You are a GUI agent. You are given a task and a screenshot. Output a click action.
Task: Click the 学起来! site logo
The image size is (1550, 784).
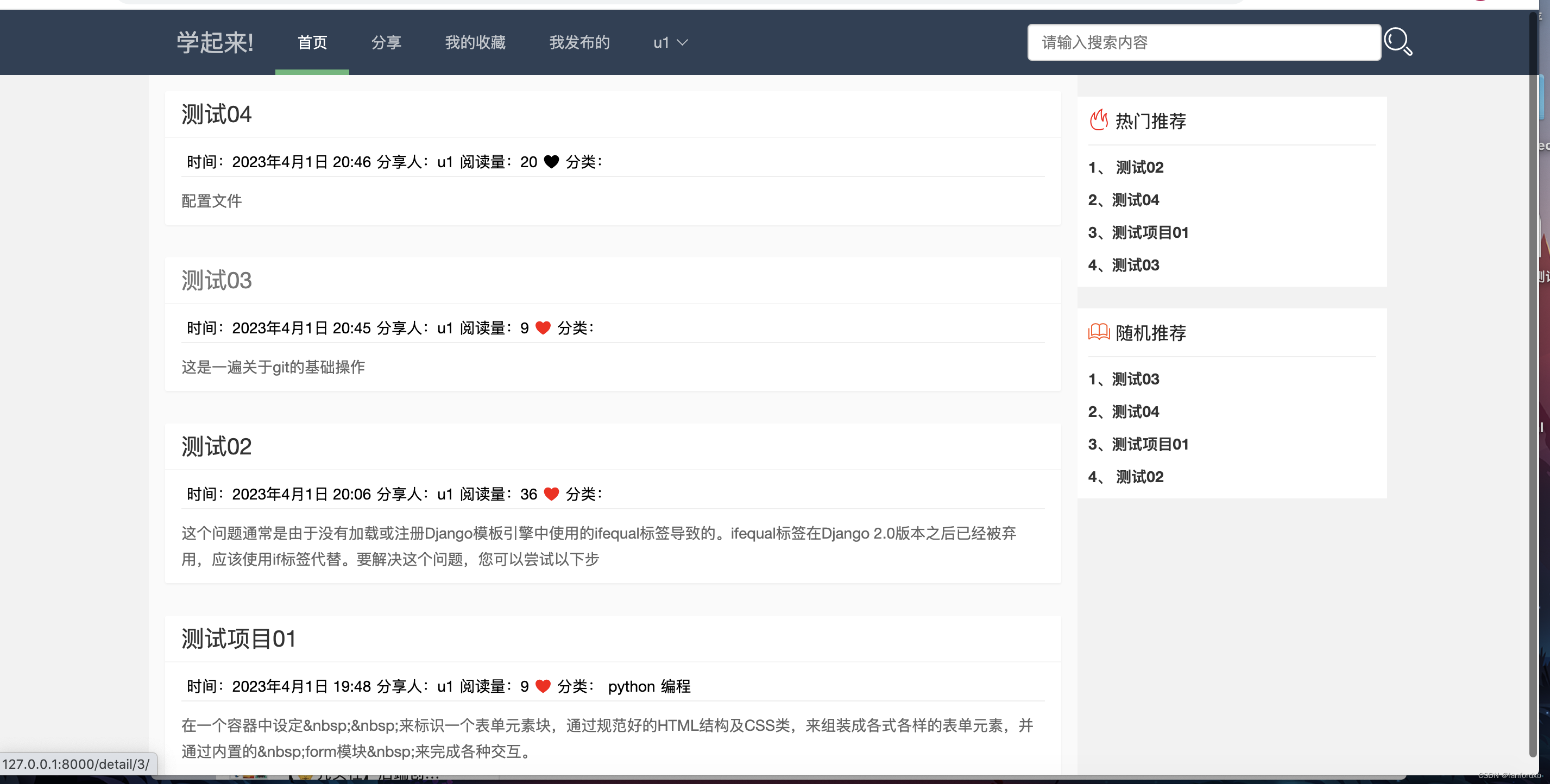pyautogui.click(x=215, y=43)
